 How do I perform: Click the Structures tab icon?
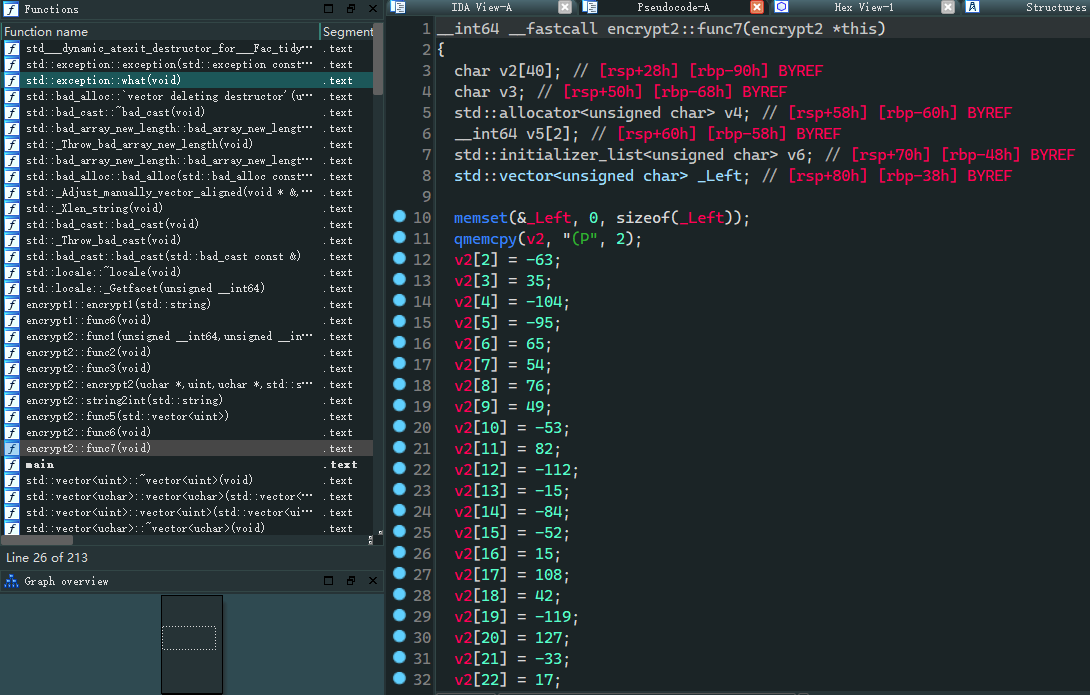972,7
